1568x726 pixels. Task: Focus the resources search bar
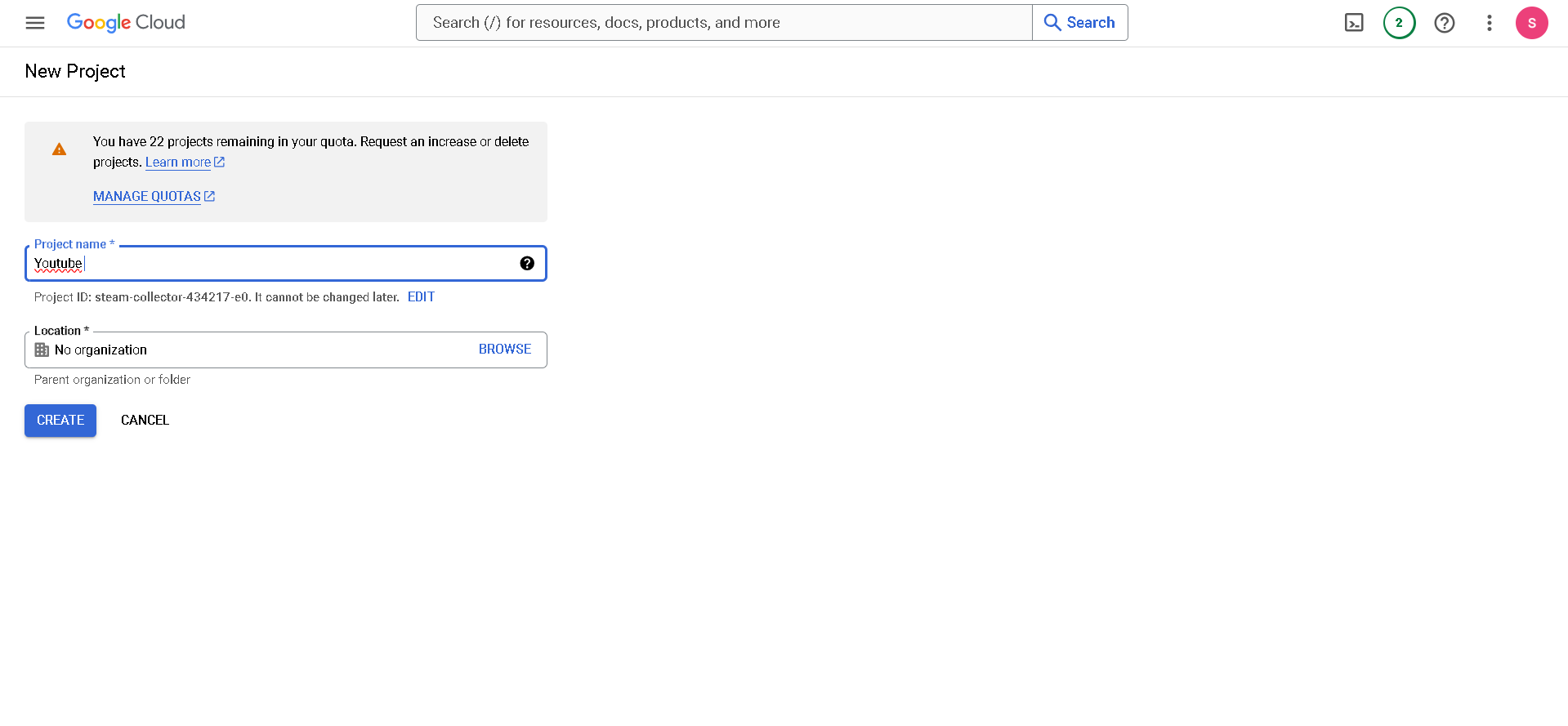click(x=723, y=23)
